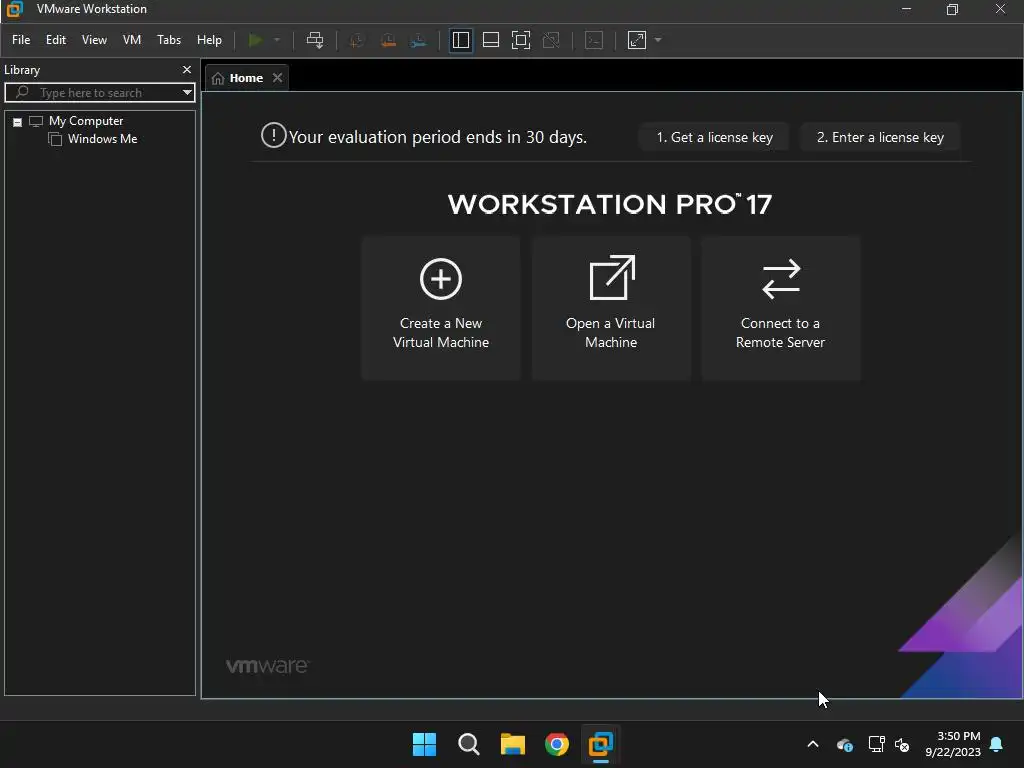
Task: Click the stretch guest display icon
Action: click(x=637, y=40)
